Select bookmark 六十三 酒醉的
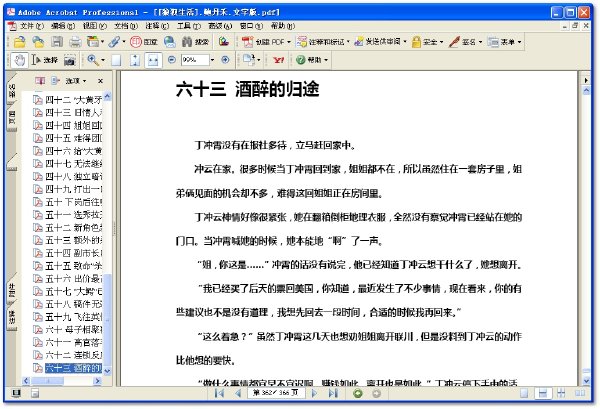This screenshot has height=409, width=600. point(73,368)
